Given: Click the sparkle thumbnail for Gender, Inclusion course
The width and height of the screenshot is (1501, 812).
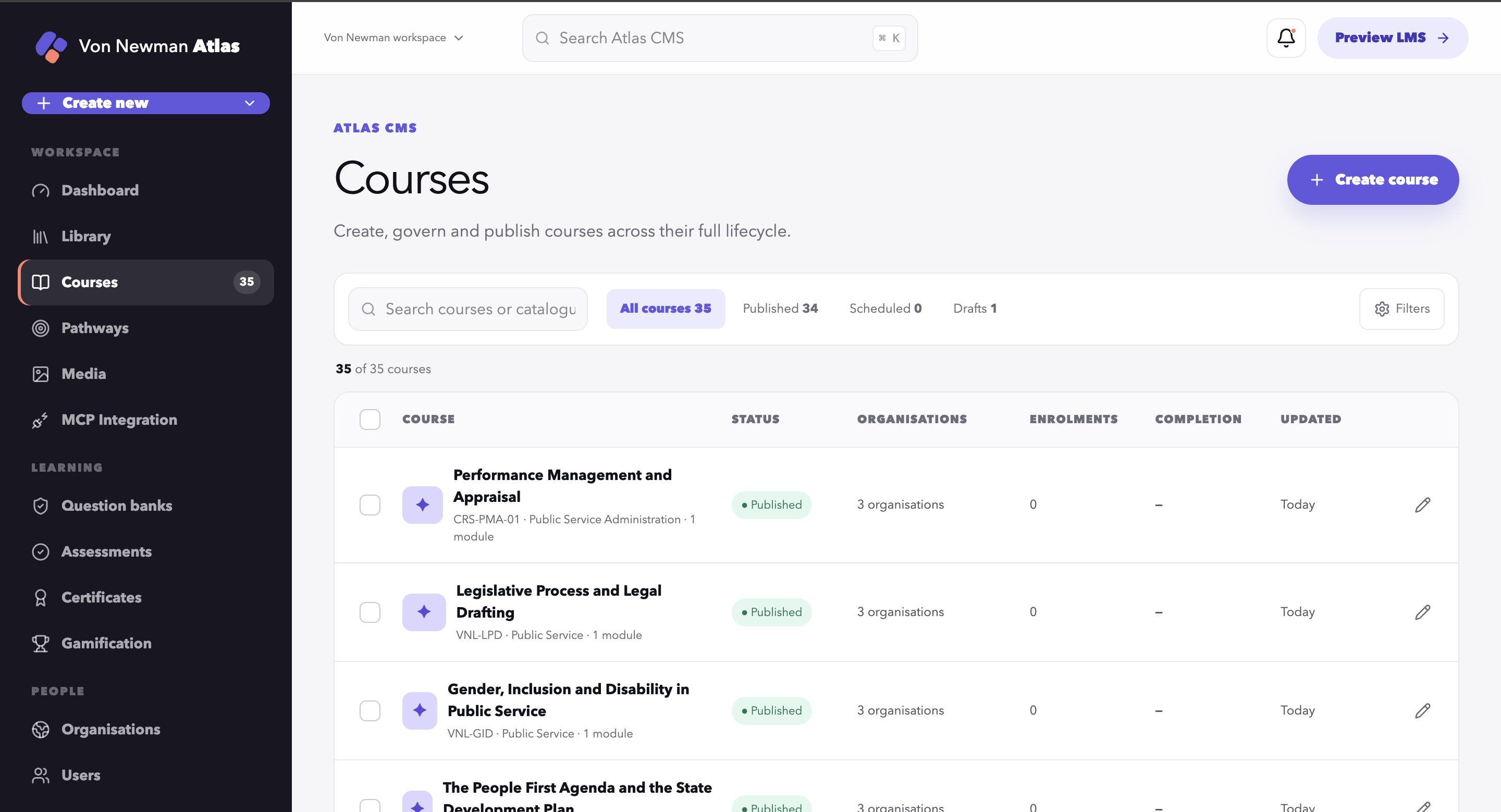Looking at the screenshot, I should coord(420,711).
